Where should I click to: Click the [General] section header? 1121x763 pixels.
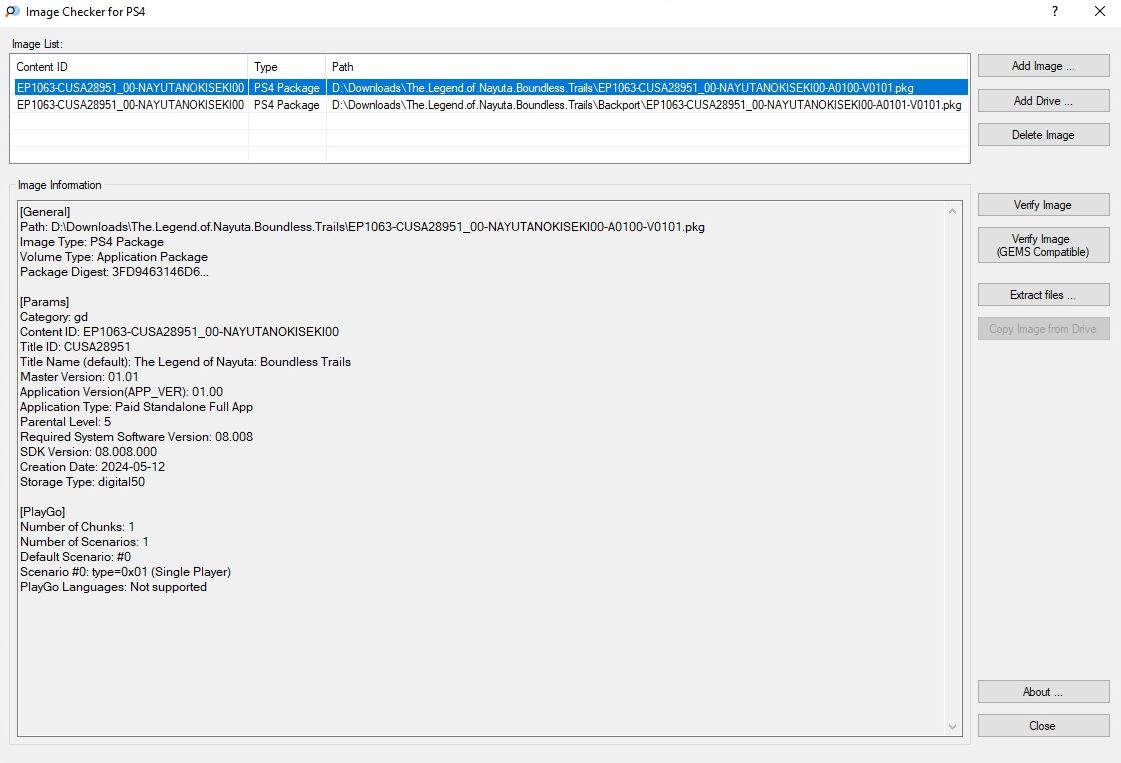[x=45, y=212]
